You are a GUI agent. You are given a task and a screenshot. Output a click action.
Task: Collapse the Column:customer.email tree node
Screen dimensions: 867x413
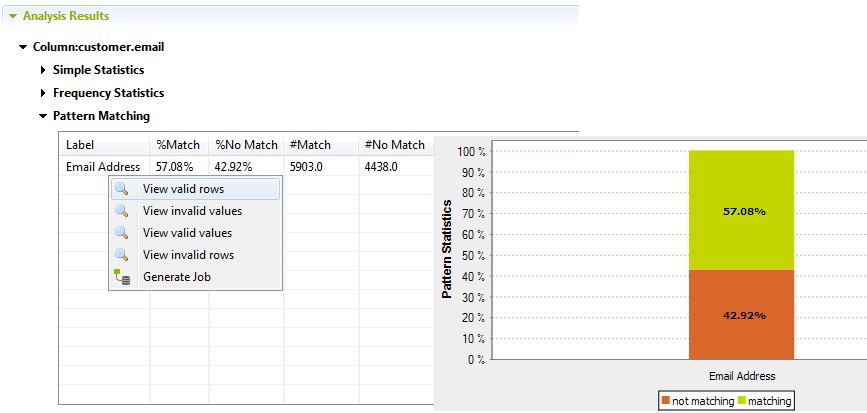(x=23, y=47)
